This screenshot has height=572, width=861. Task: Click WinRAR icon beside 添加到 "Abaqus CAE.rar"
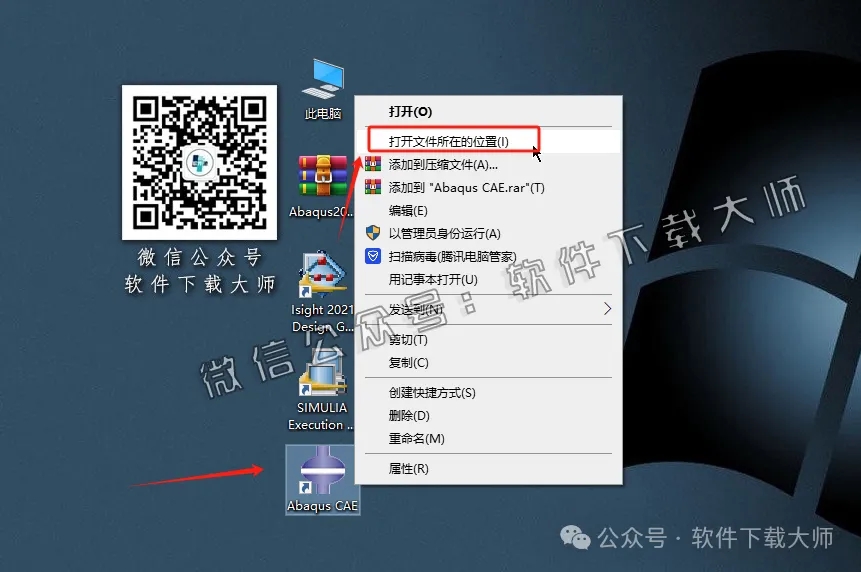pyautogui.click(x=373, y=187)
